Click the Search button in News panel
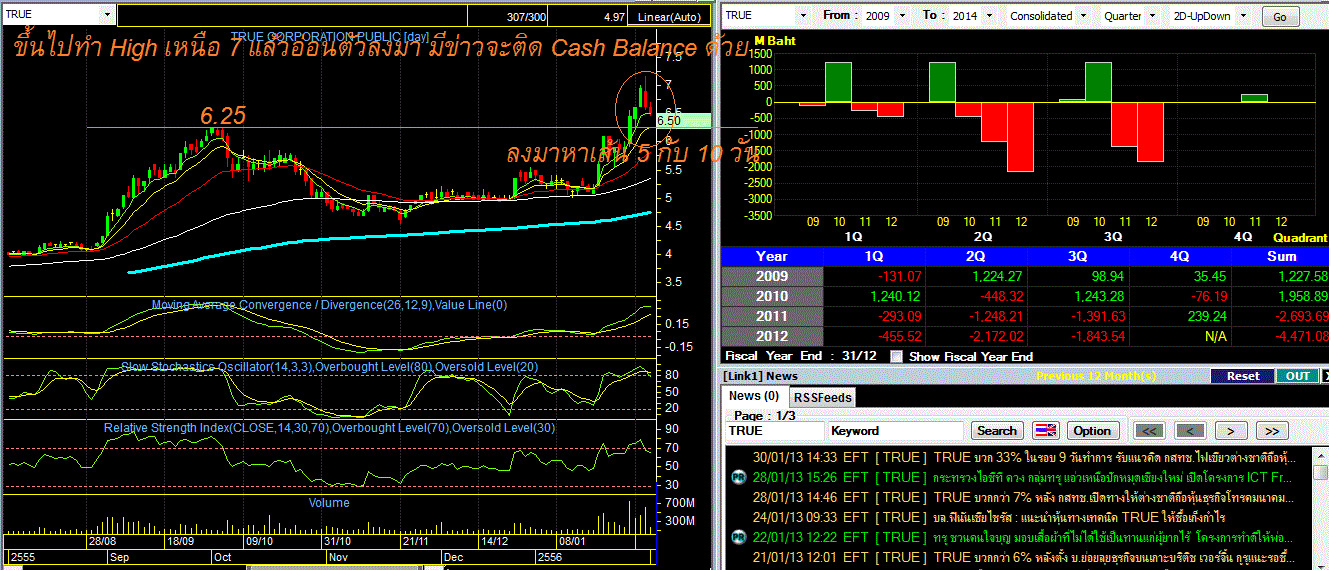Image resolution: width=1329 pixels, height=570 pixels. coord(996,430)
